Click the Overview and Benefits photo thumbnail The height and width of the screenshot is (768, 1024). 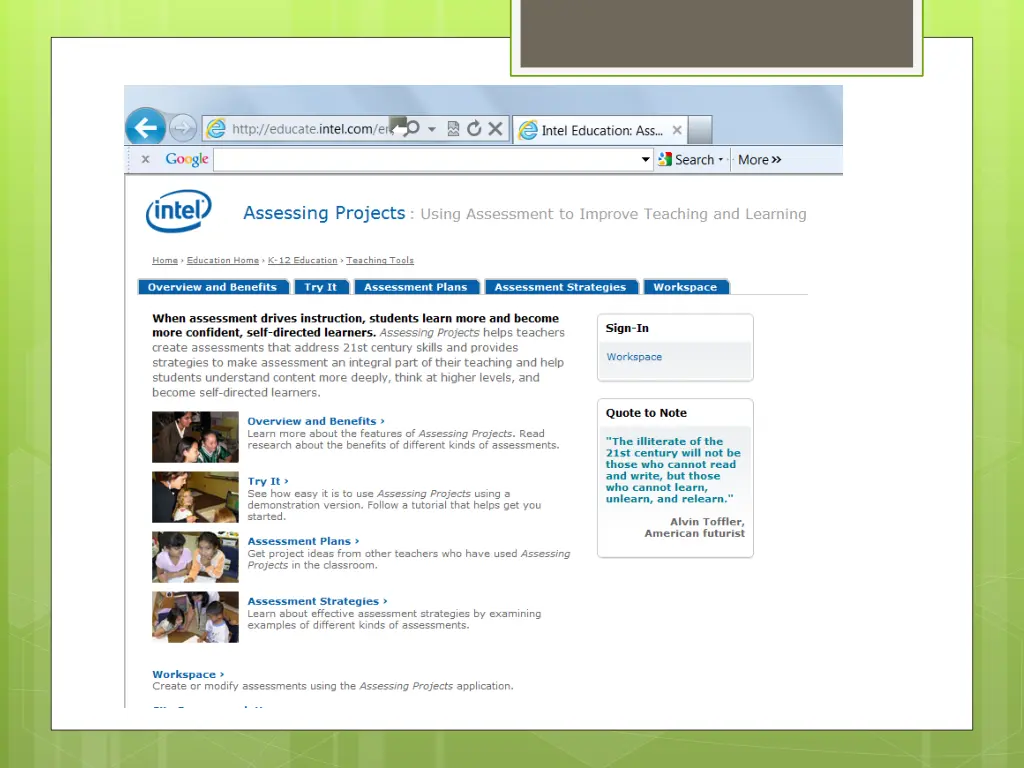(x=195, y=437)
